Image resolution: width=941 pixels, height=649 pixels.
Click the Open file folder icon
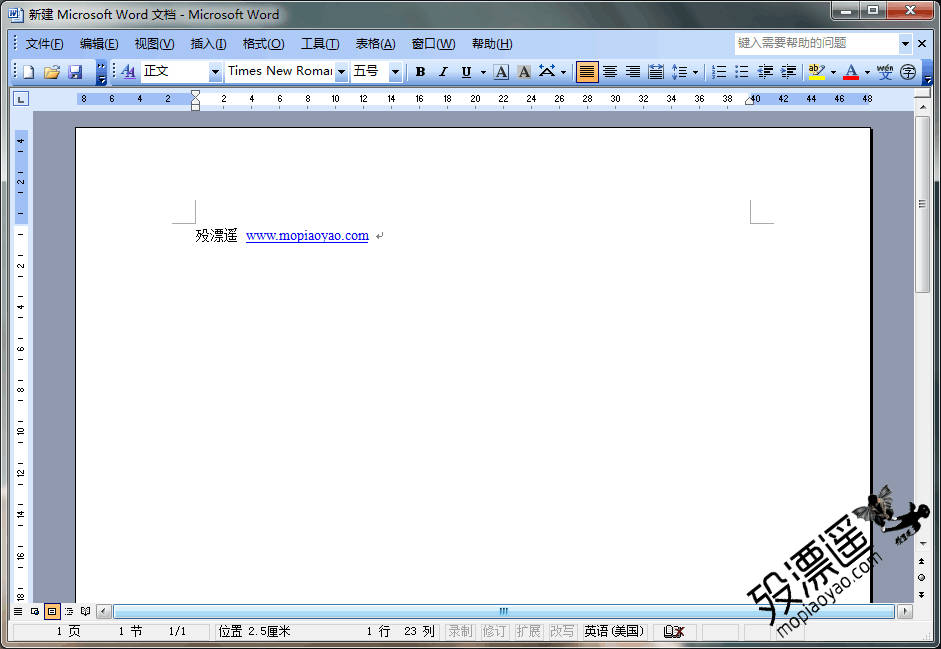click(52, 72)
